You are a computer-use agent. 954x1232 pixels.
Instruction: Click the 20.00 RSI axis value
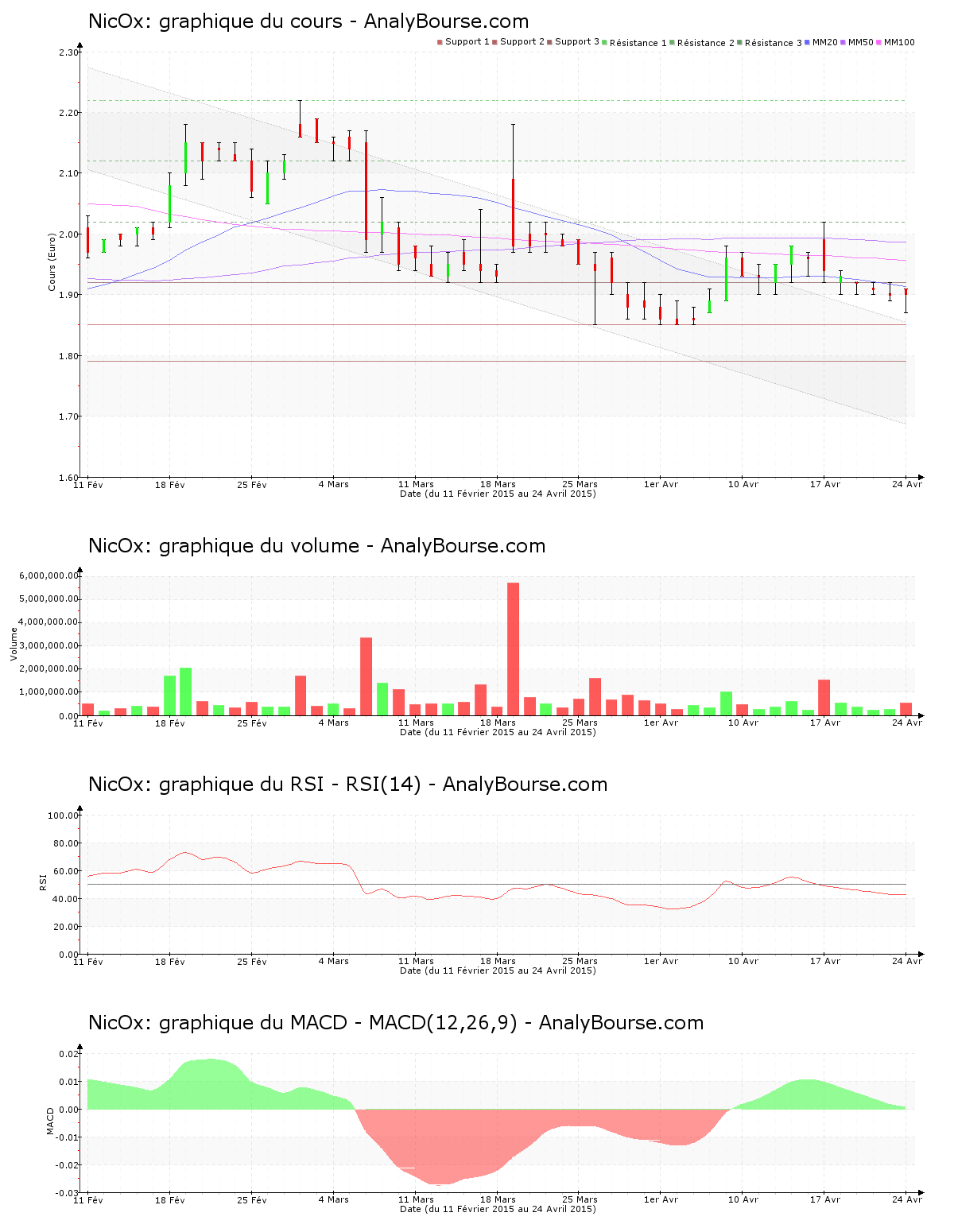tap(66, 927)
